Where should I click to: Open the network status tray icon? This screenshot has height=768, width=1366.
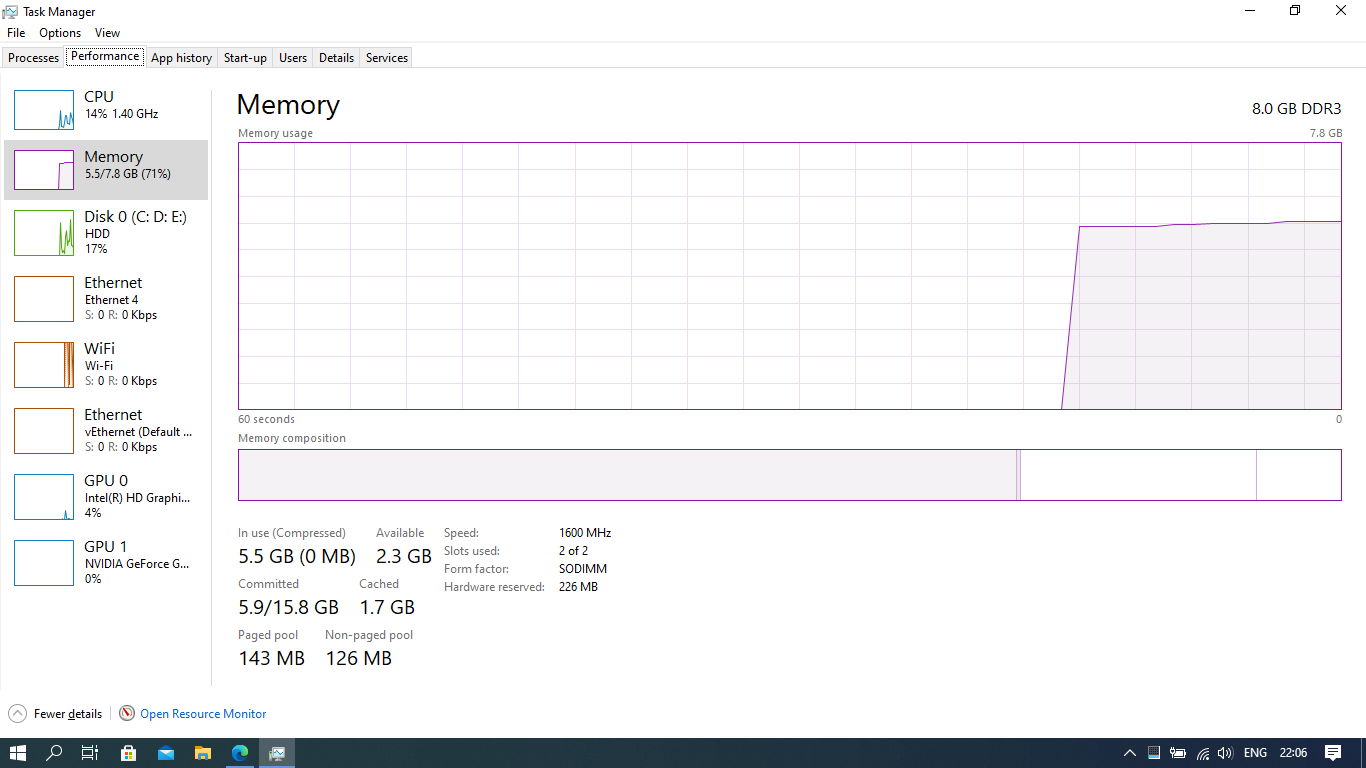(1201, 753)
